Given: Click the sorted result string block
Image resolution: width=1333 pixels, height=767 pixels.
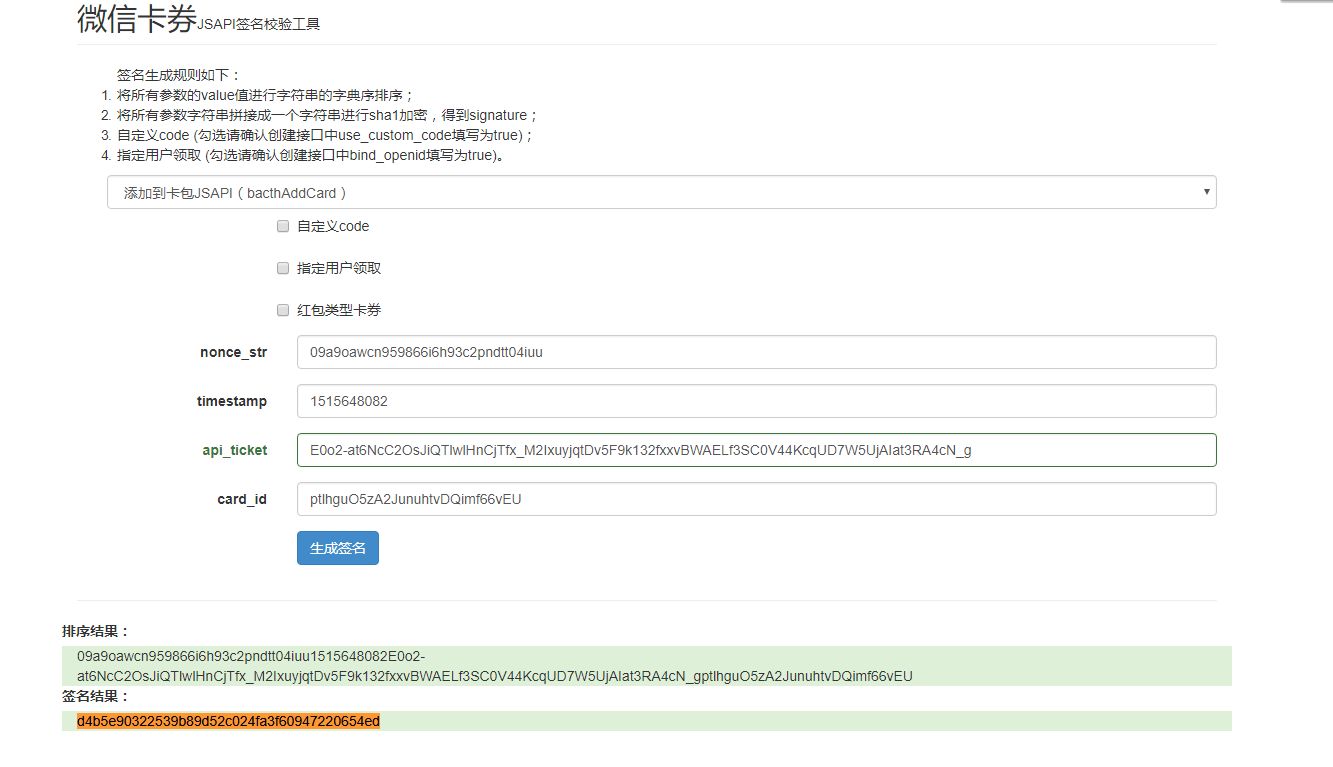Looking at the screenshot, I should [x=647, y=666].
